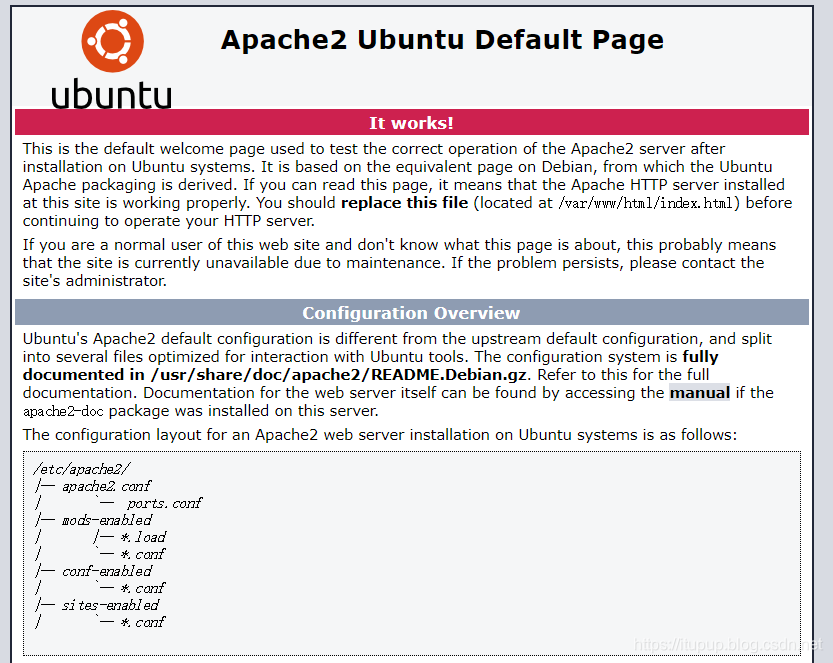Image resolution: width=833 pixels, height=663 pixels.
Task: Click *.load in the config tree
Action: [143, 537]
